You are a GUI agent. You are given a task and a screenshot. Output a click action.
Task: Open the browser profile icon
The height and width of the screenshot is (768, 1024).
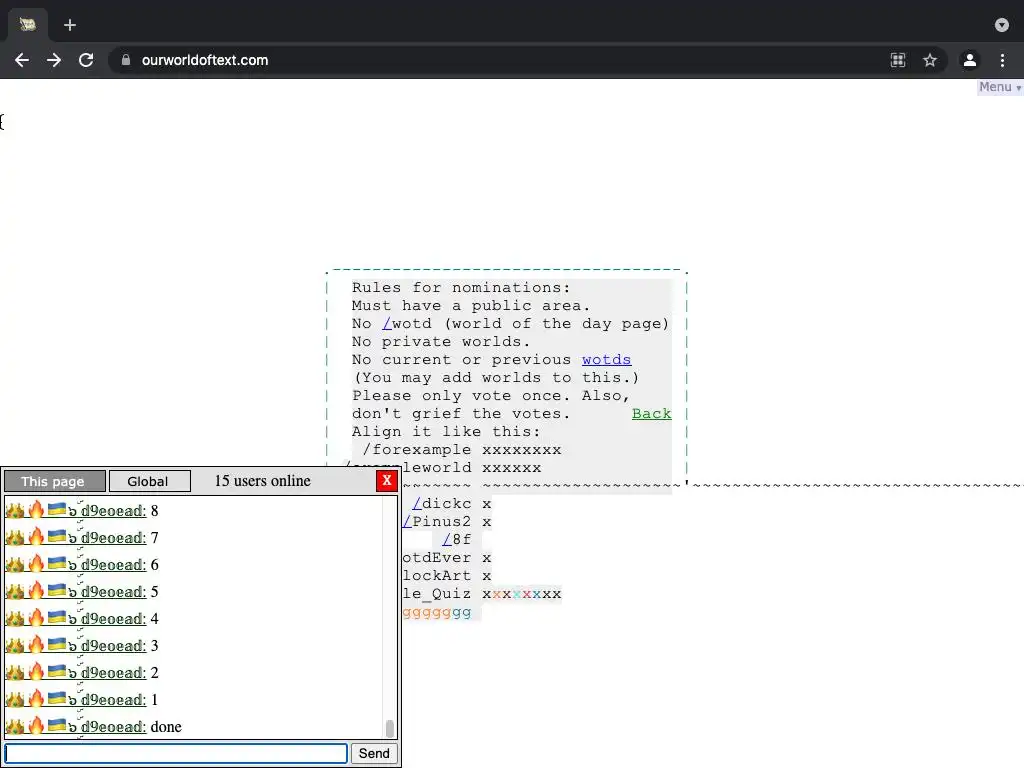click(x=970, y=60)
